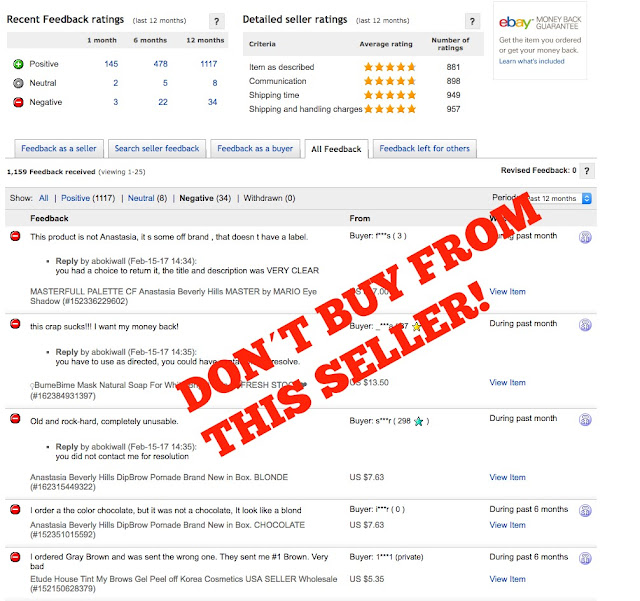Open Learn what's included link
The width and height of the screenshot is (640, 601).
(531, 61)
